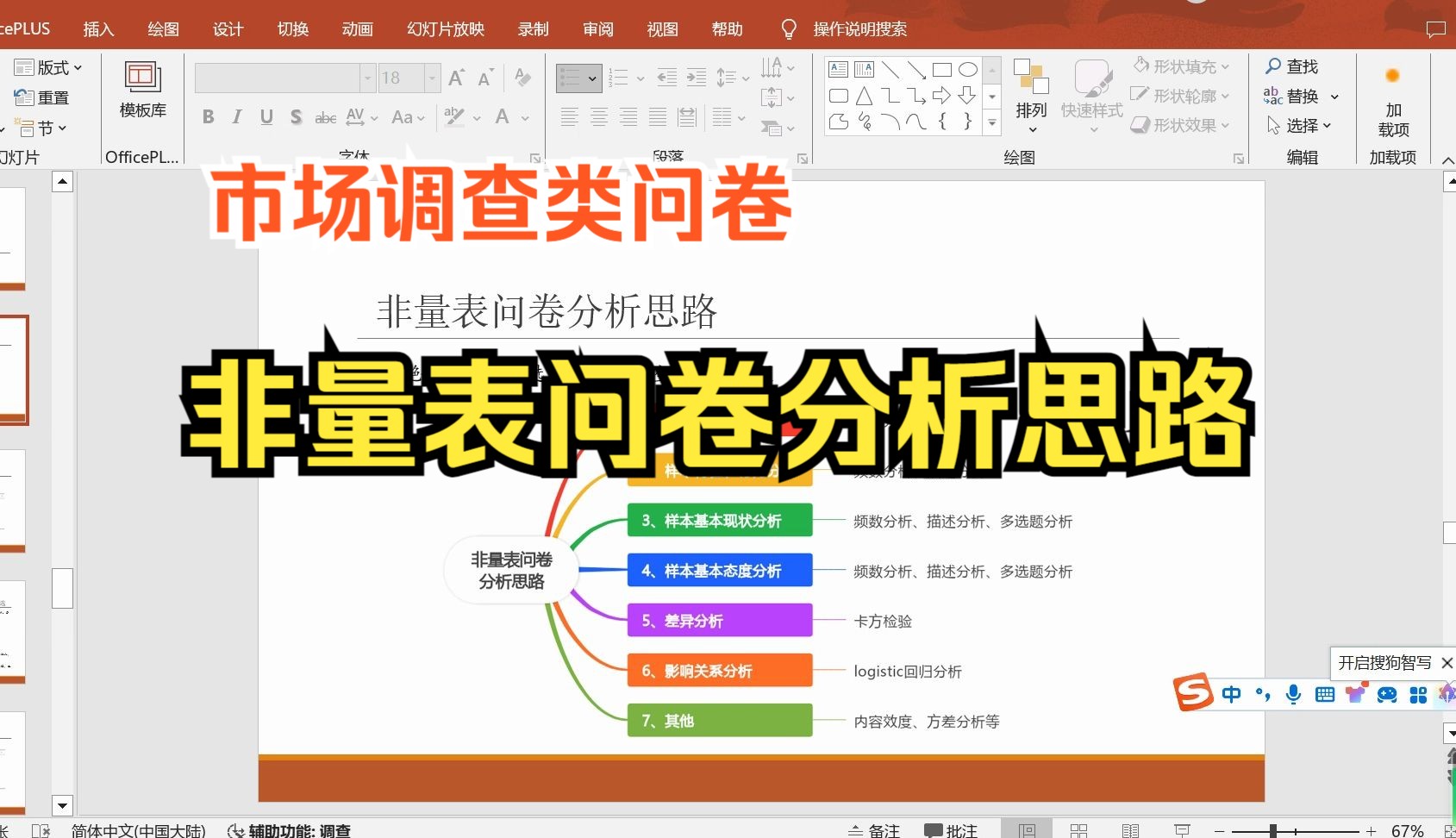The image size is (1456, 838).
Task: Adjust the zoom slider handle
Action: (x=1273, y=830)
